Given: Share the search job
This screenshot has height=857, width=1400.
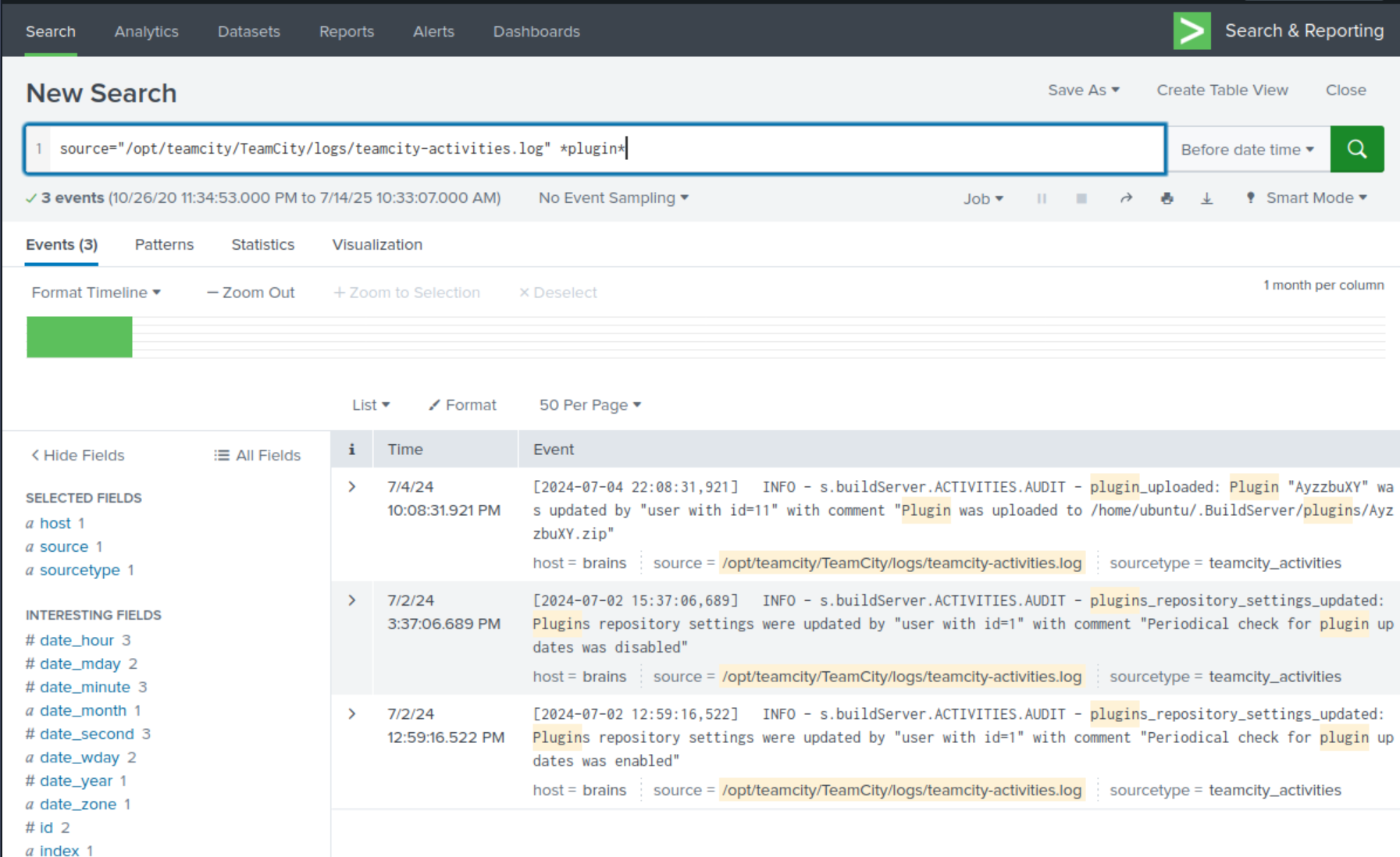Looking at the screenshot, I should click(x=1126, y=198).
